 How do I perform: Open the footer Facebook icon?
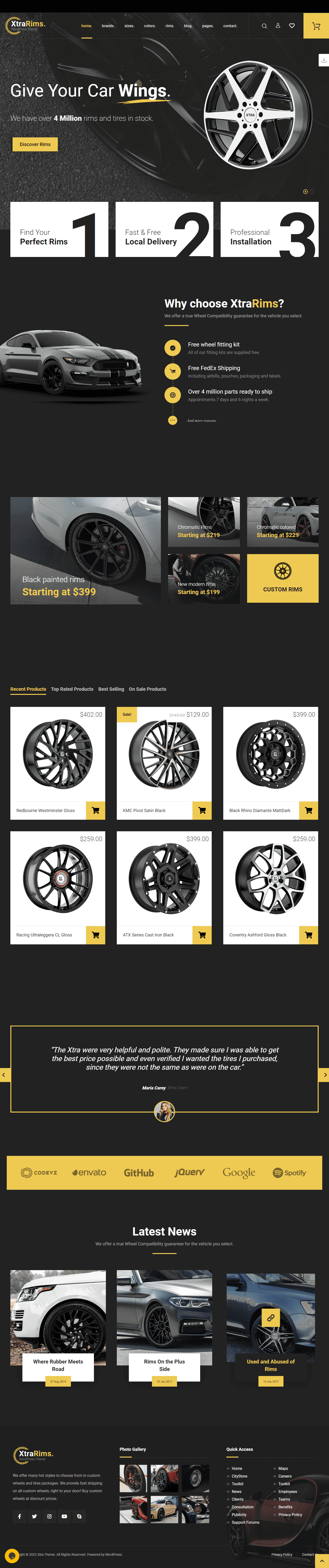[x=20, y=1516]
